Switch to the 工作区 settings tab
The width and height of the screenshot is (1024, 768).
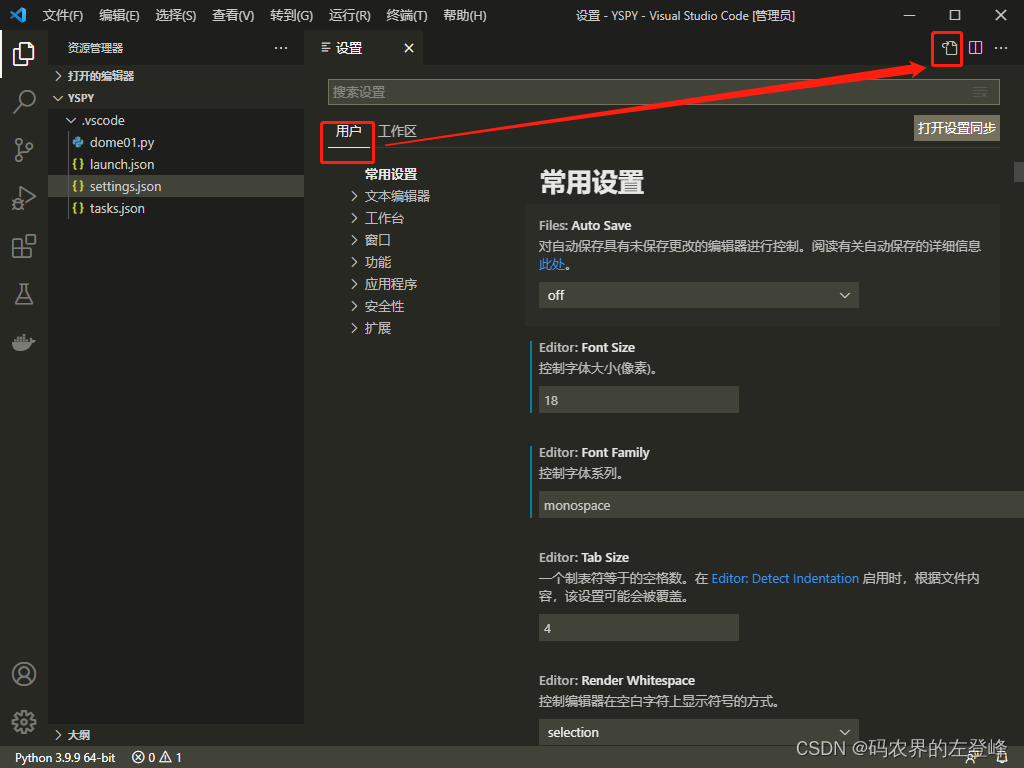pyautogui.click(x=397, y=131)
